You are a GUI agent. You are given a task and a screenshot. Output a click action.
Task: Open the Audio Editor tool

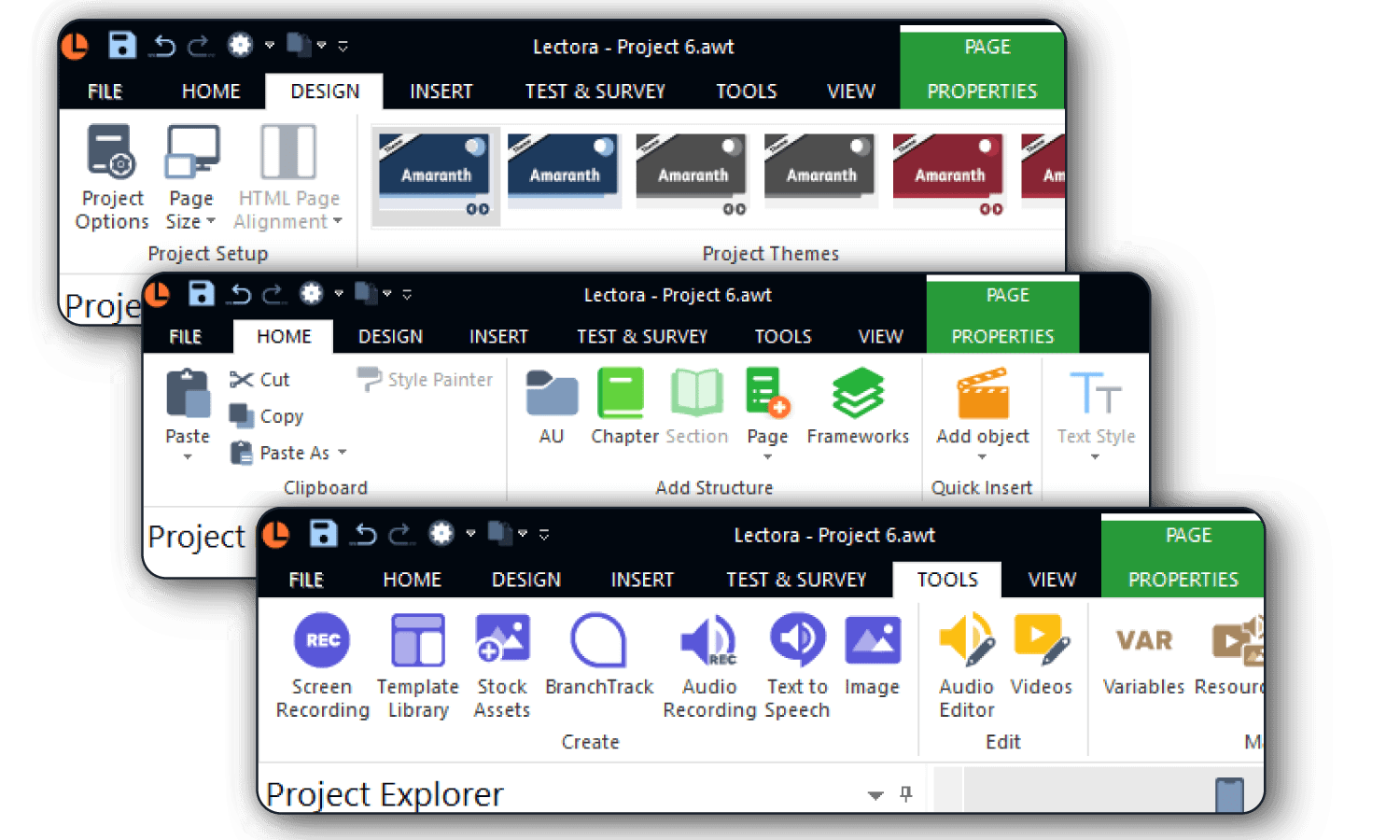coord(966,665)
